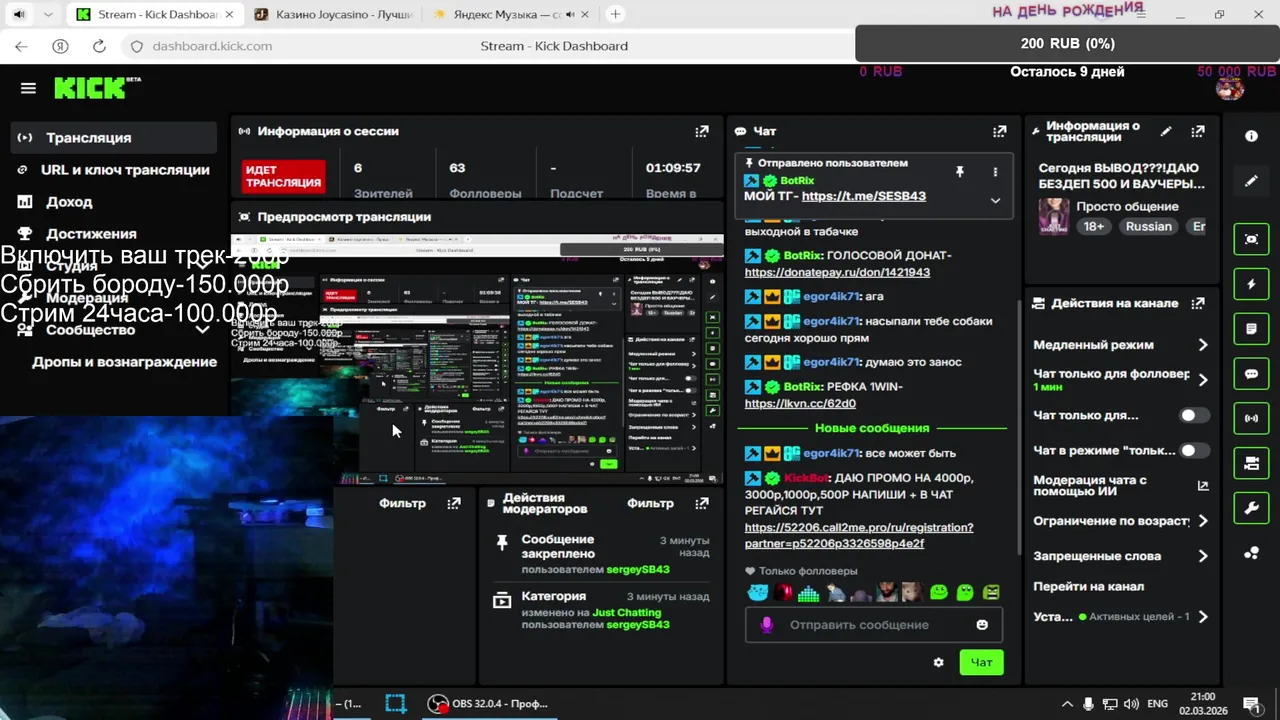Switch to Казино Joycasino browser tab
The image size is (1280, 720).
(332, 14)
